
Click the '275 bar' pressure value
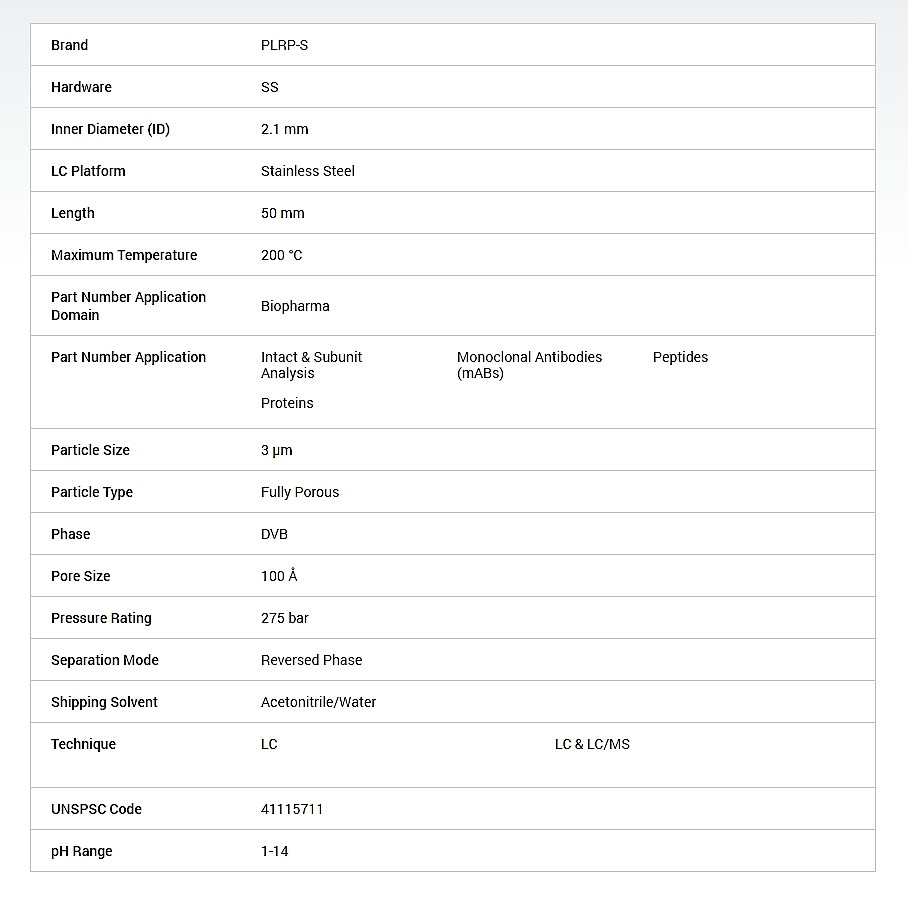(x=285, y=618)
